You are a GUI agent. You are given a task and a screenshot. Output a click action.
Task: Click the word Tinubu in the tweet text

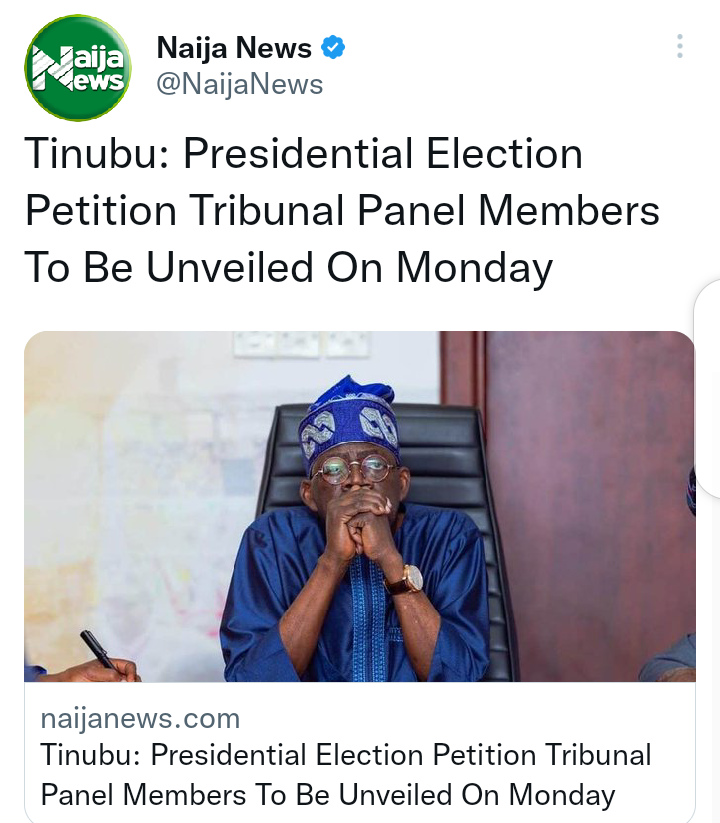tap(97, 154)
